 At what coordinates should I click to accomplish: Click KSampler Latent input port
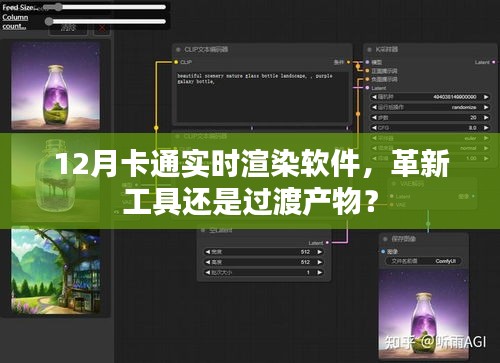(367, 88)
